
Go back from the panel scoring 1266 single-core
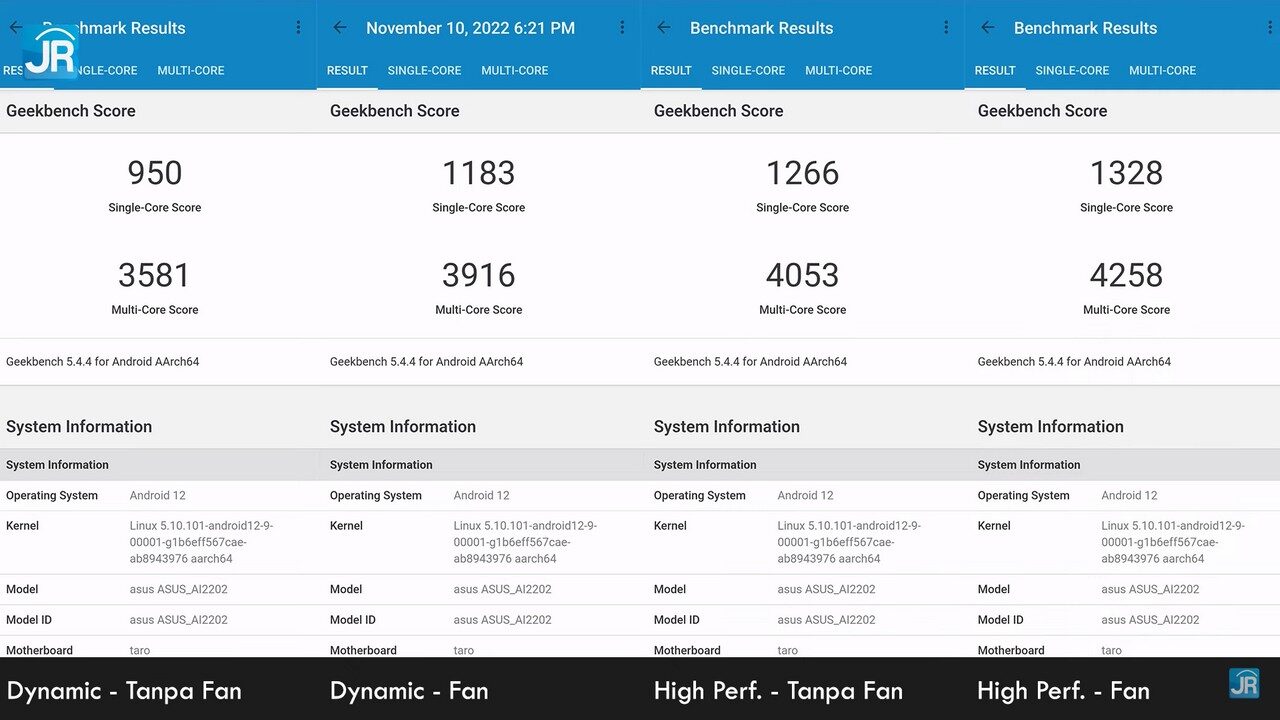click(664, 28)
